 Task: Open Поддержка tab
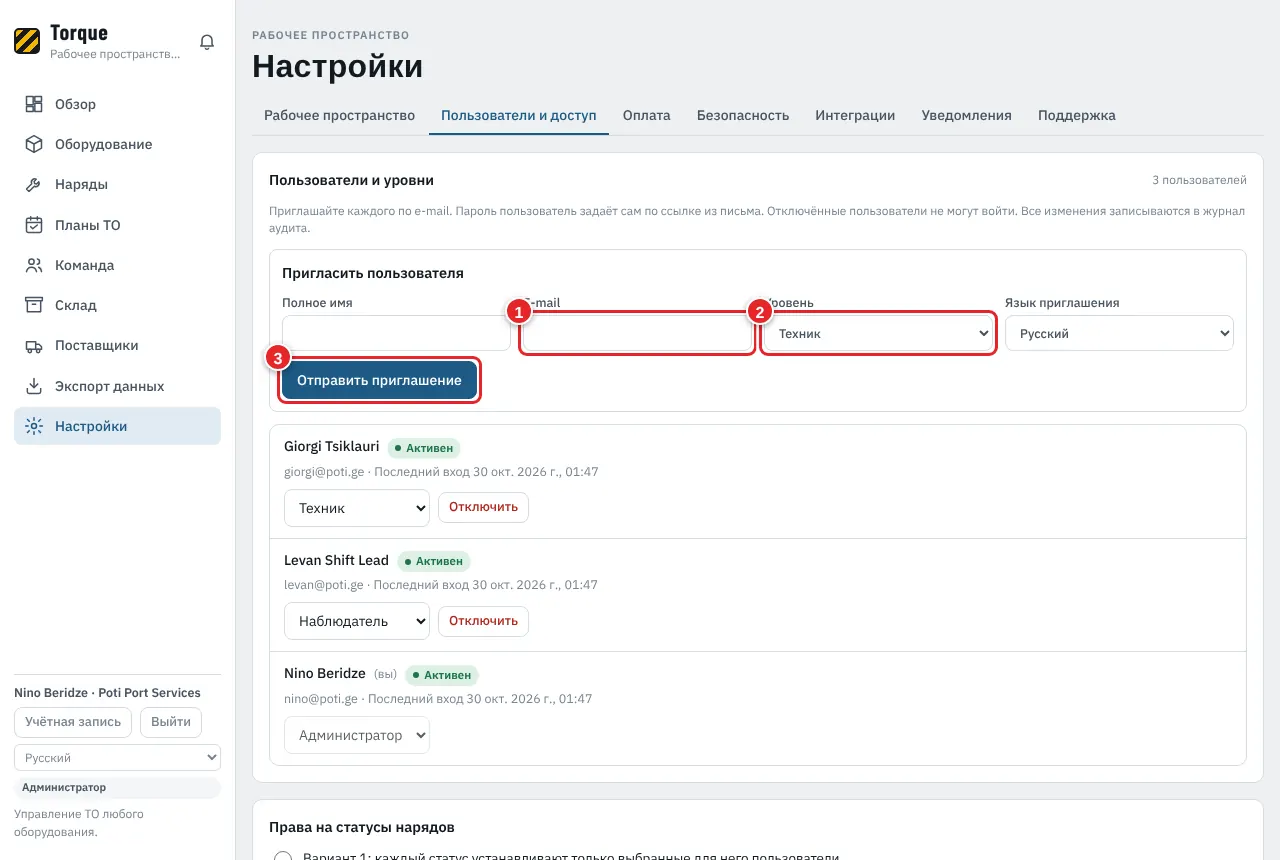click(1077, 115)
